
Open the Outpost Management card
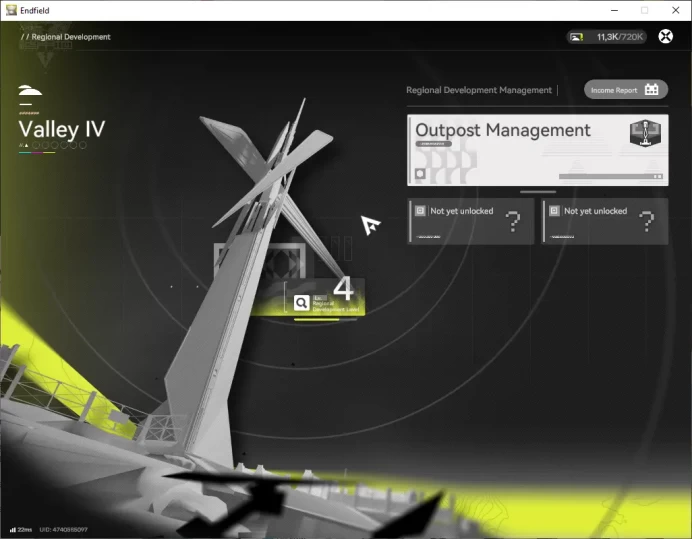(538, 150)
